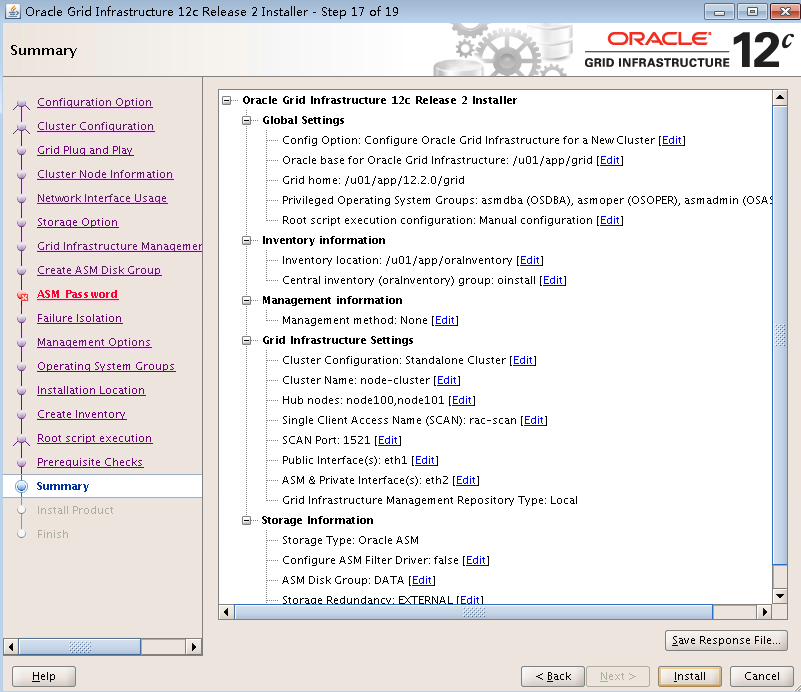Go to Create ASM Disk Group step
The height and width of the screenshot is (692, 801).
pyautogui.click(x=99, y=270)
